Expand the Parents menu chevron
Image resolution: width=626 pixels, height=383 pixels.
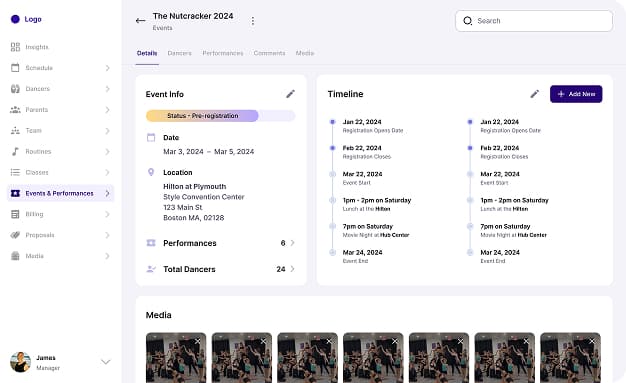[x=107, y=109]
